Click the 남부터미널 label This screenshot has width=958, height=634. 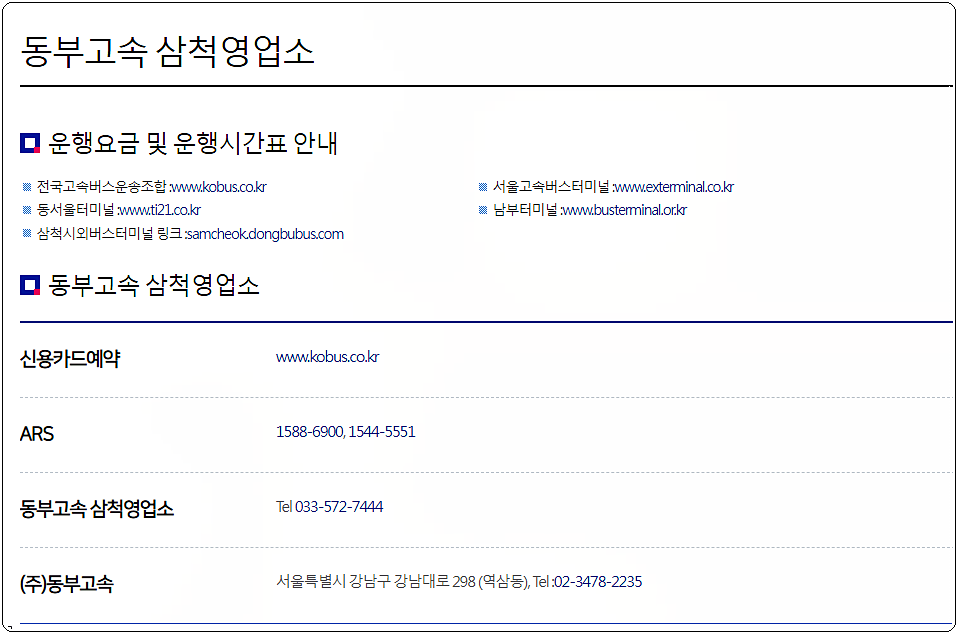coord(525,210)
